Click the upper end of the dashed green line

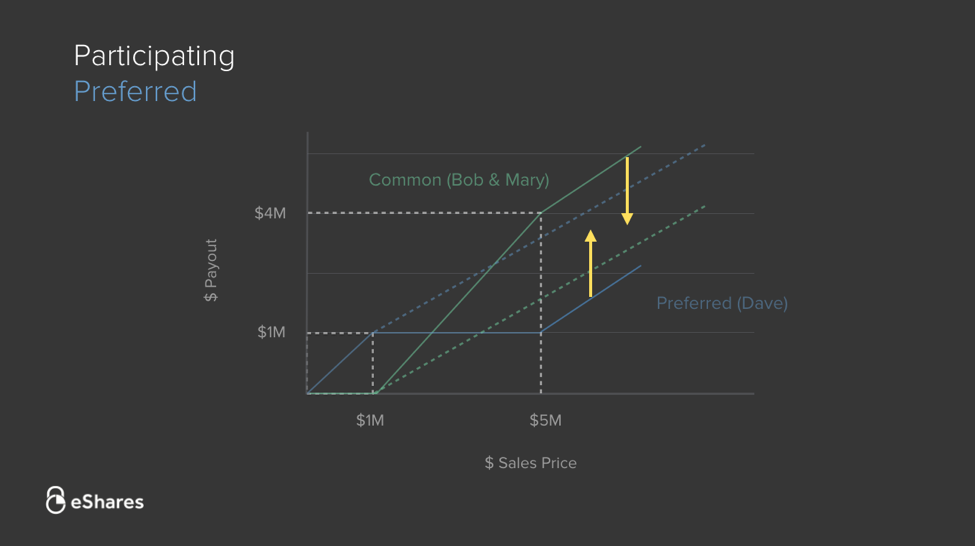(705, 206)
